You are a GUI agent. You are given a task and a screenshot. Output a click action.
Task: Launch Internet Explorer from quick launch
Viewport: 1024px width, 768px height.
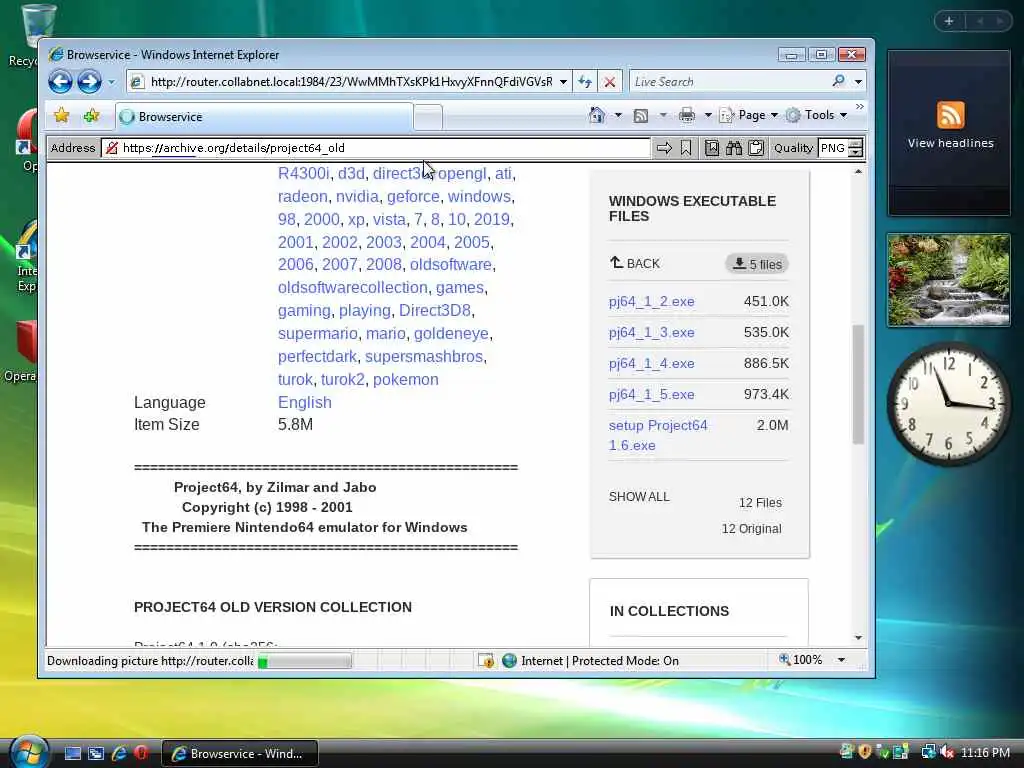point(119,754)
